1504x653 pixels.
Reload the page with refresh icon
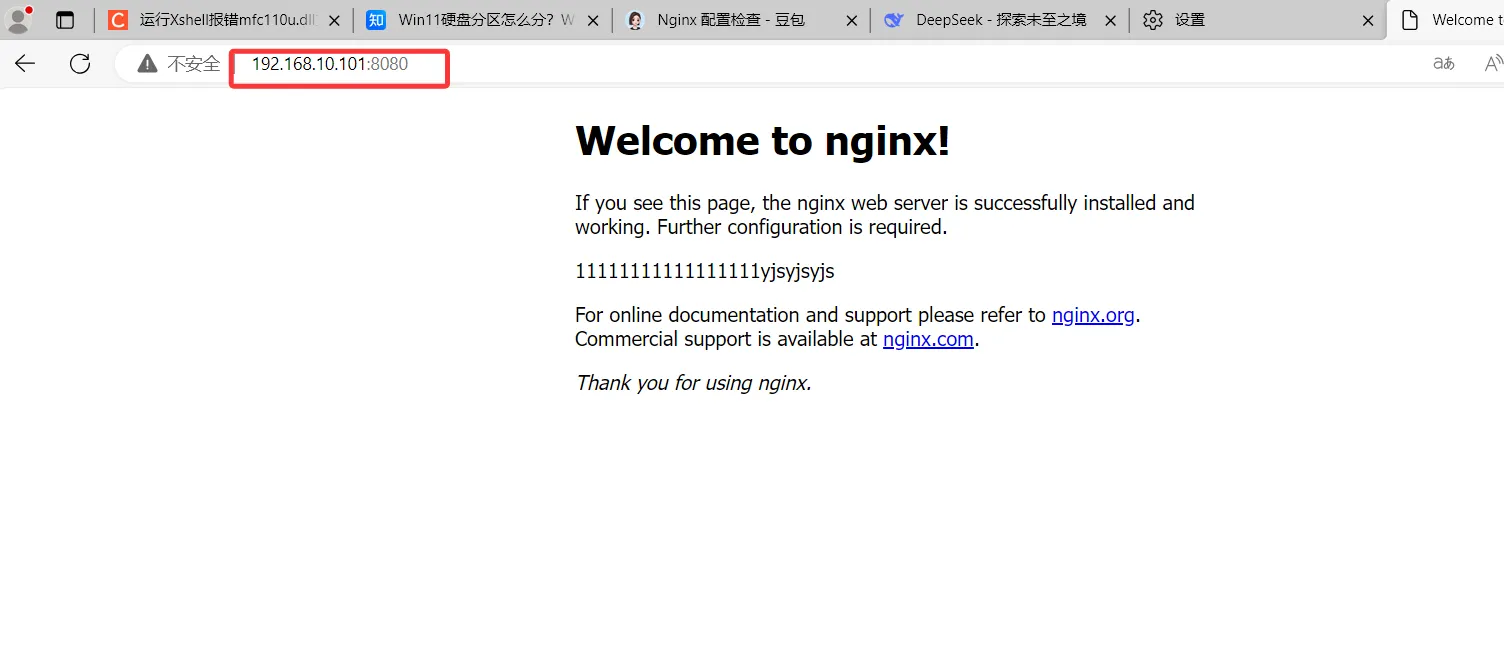click(80, 64)
